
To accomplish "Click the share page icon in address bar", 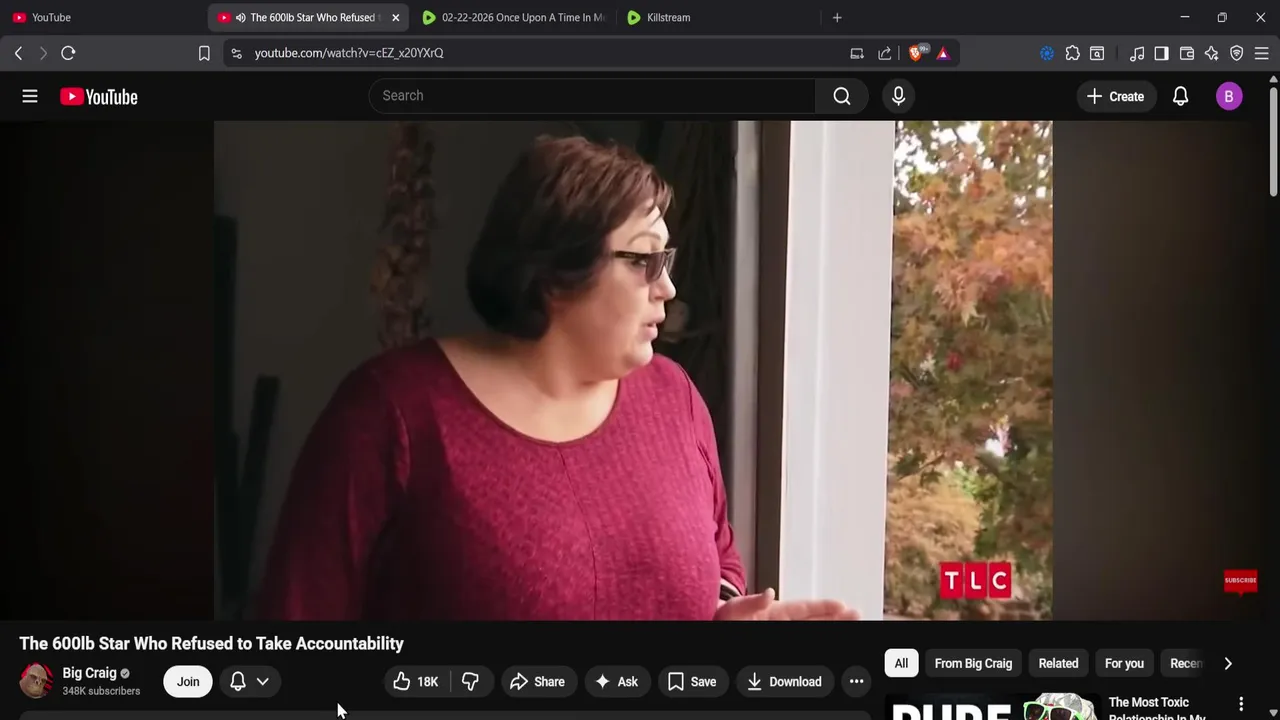I will click(885, 53).
